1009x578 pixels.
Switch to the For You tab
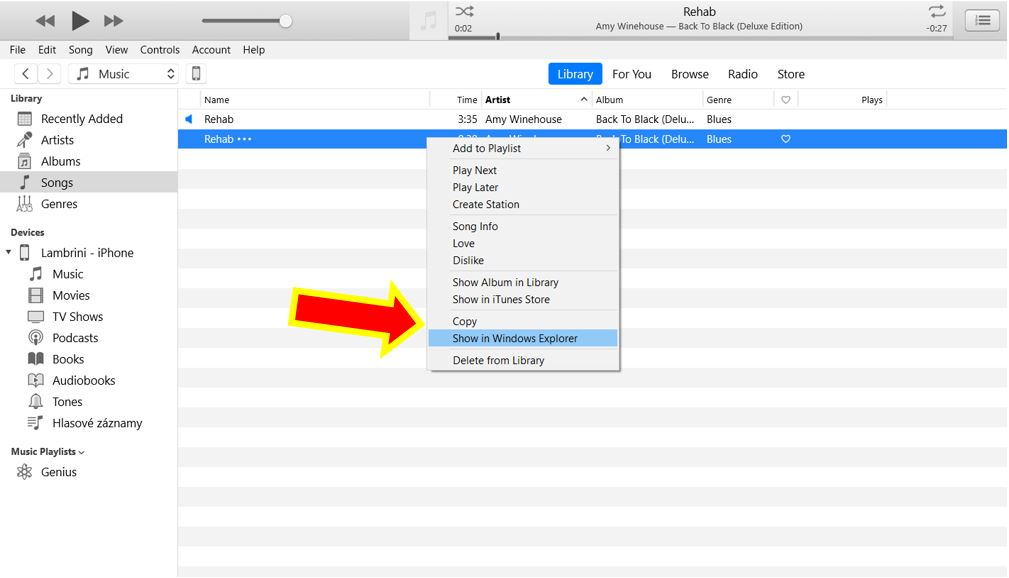(x=631, y=74)
